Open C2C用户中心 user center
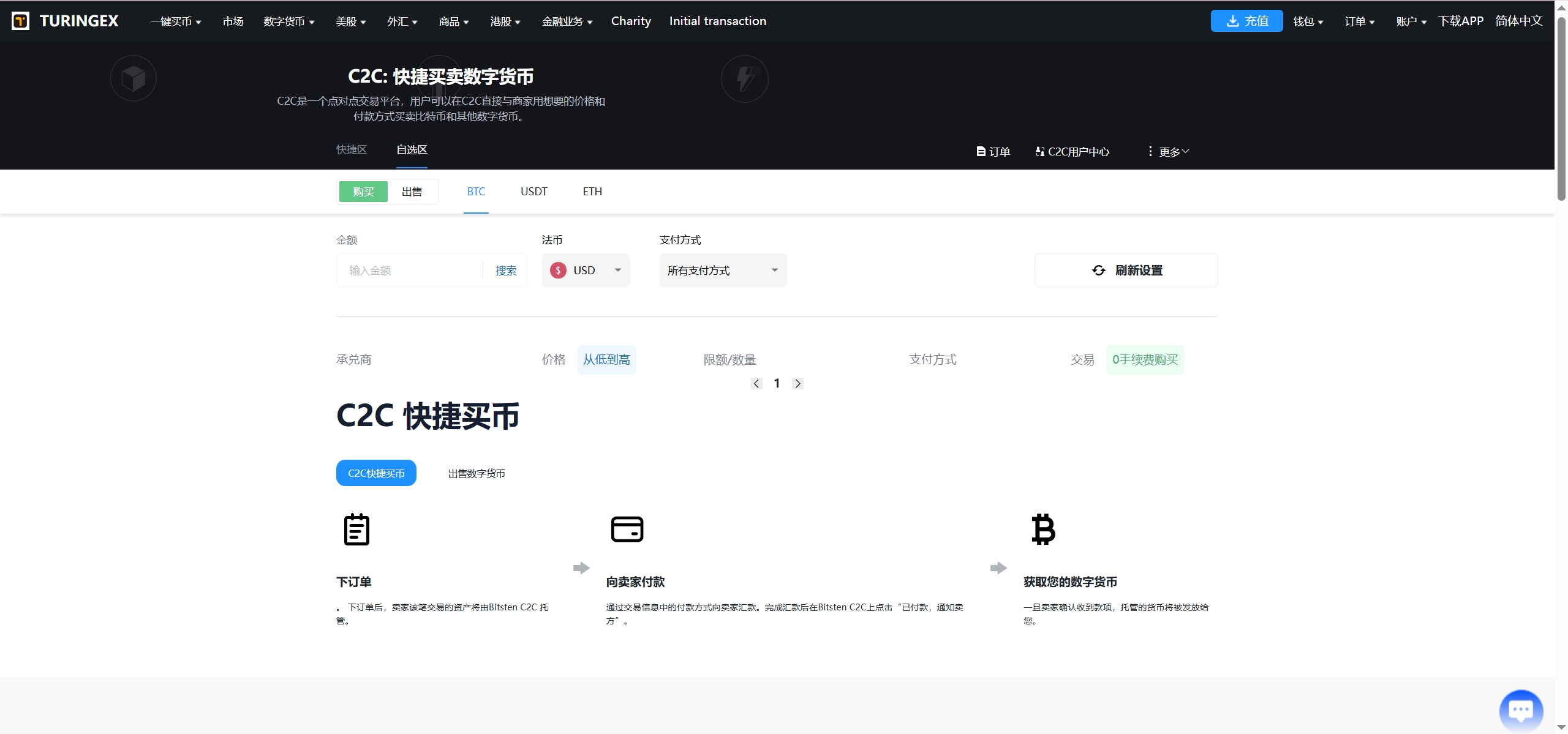 point(1072,151)
